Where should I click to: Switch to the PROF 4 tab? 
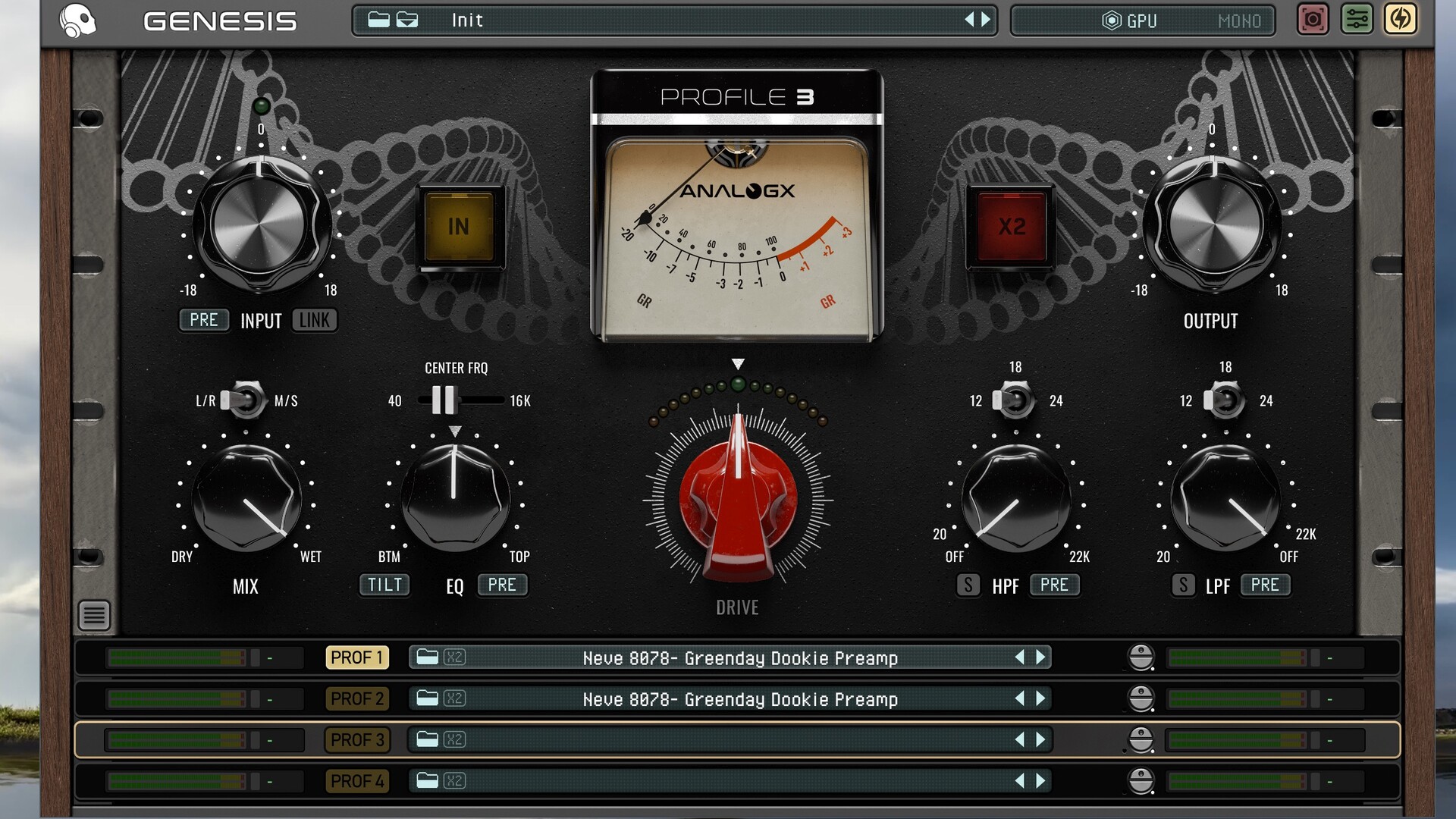click(x=357, y=780)
